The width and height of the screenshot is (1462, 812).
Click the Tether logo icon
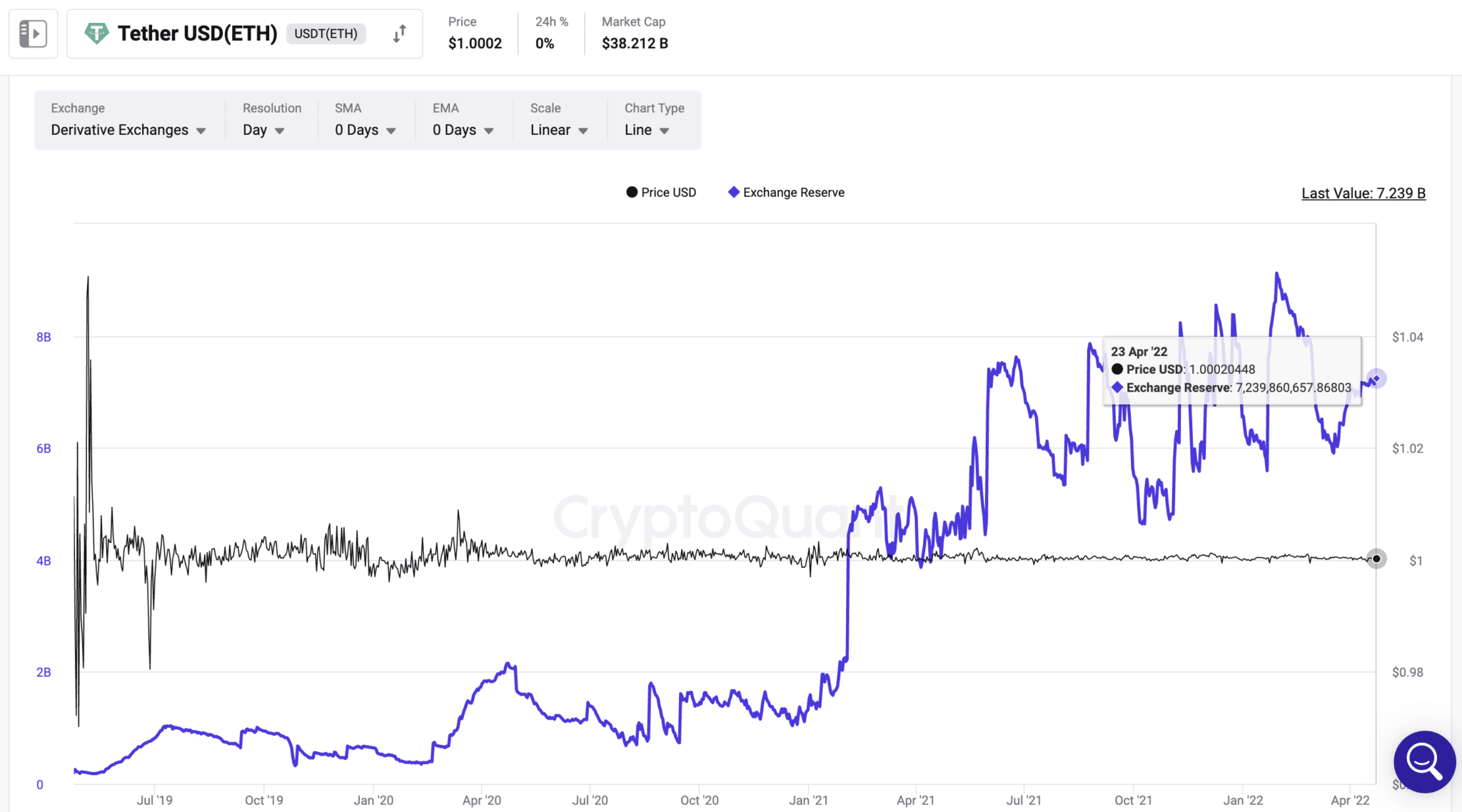96,33
